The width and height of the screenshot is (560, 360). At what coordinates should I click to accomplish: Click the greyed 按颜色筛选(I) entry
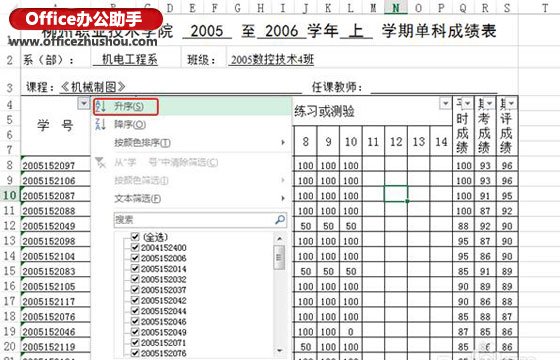192,180
